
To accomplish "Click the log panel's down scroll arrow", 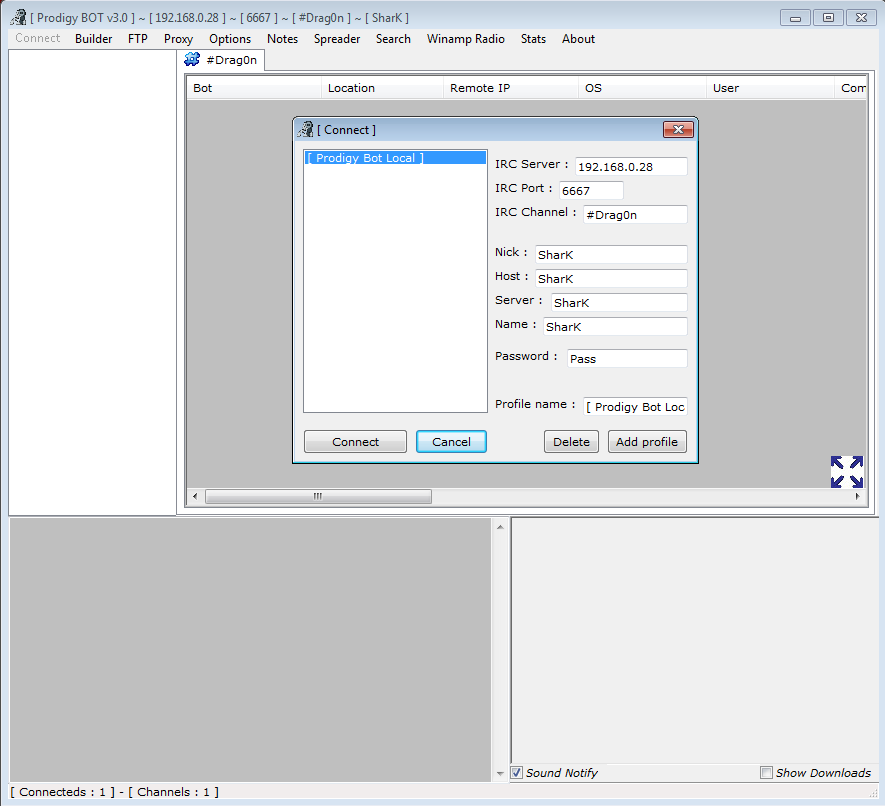I will [501, 773].
